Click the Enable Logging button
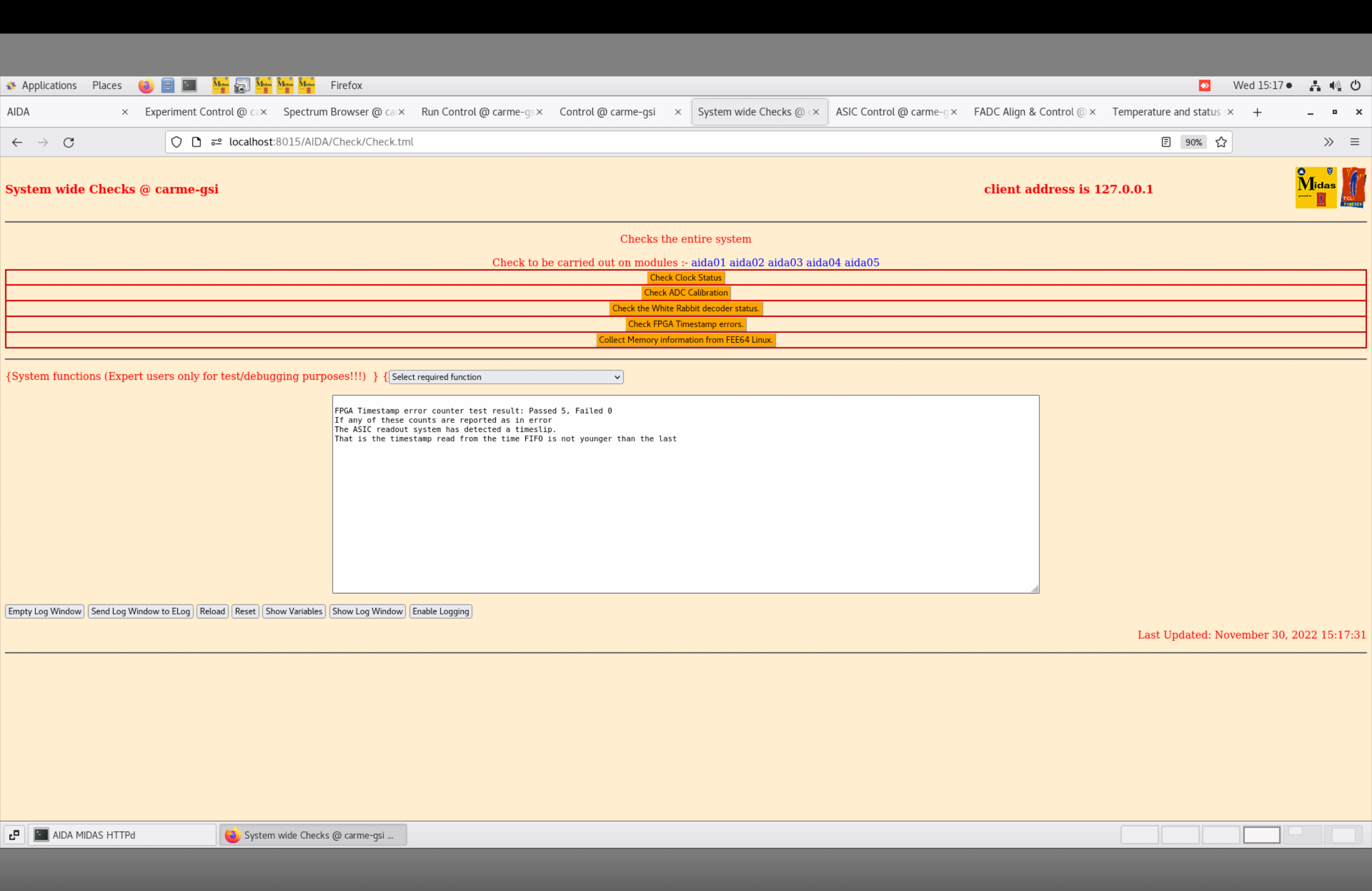This screenshot has height=891, width=1372. tap(441, 612)
